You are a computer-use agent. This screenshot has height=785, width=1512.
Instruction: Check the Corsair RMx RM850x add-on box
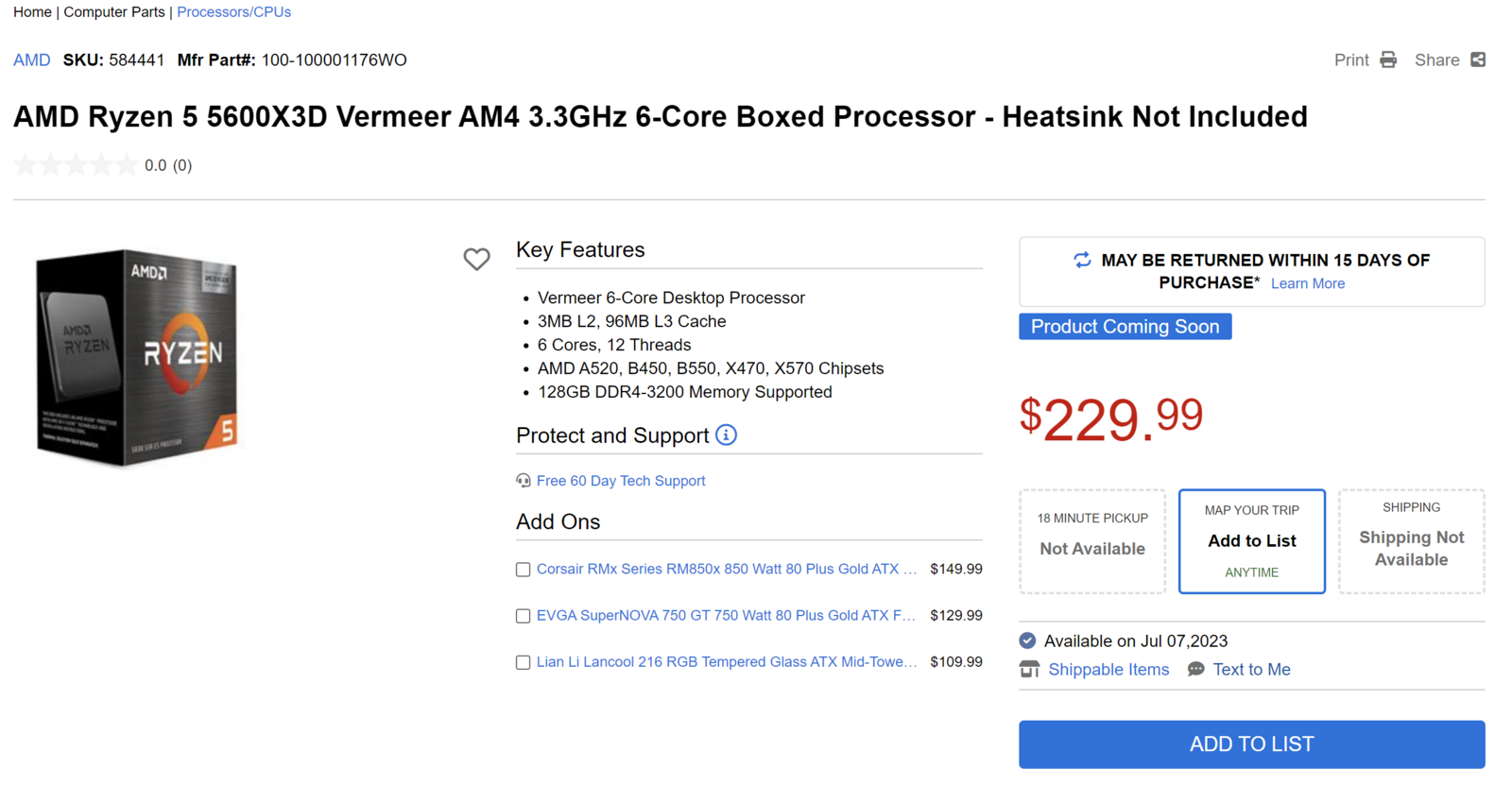tap(523, 570)
